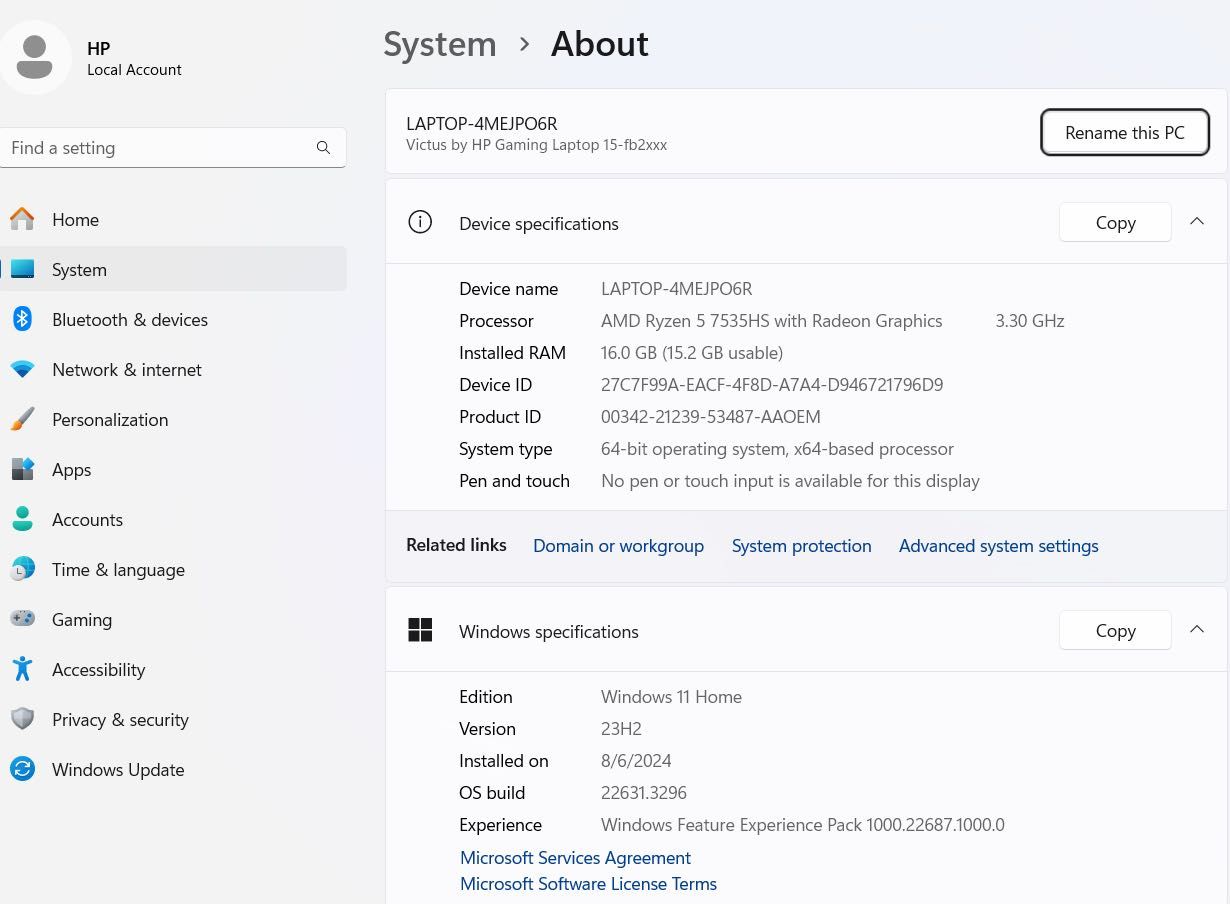Viewport: 1230px width, 904px height.
Task: Click the OS build 22631.3296 value
Action: tap(644, 793)
